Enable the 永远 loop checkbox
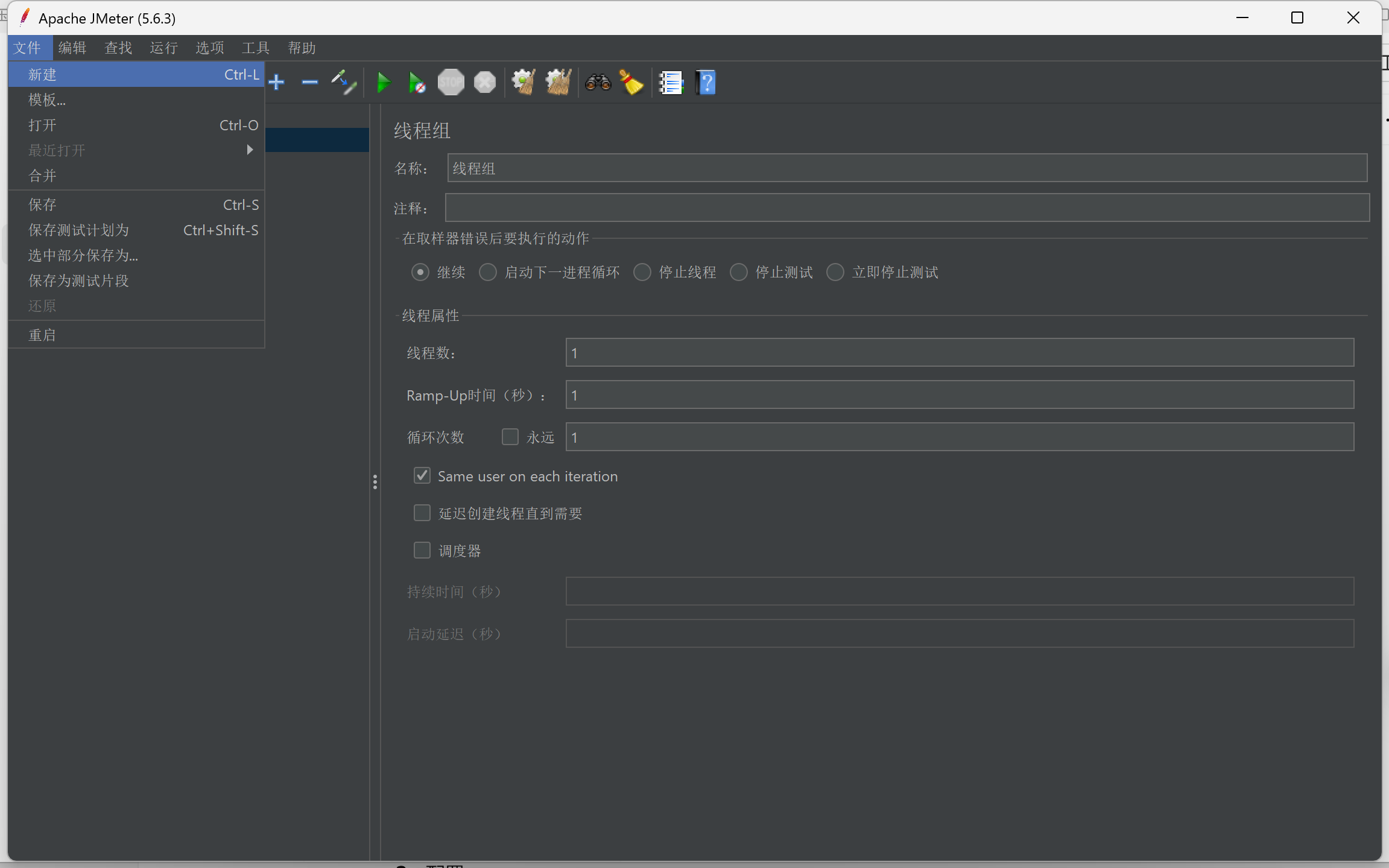The width and height of the screenshot is (1389, 868). click(510, 437)
